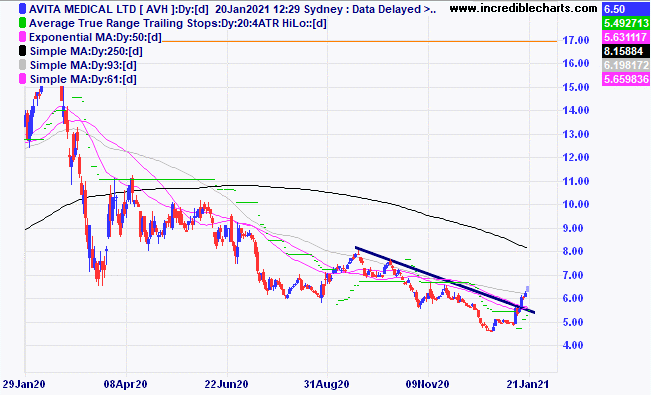Click the 09Nov20 date axis label
The width and height of the screenshot is (651, 395).
click(x=427, y=384)
